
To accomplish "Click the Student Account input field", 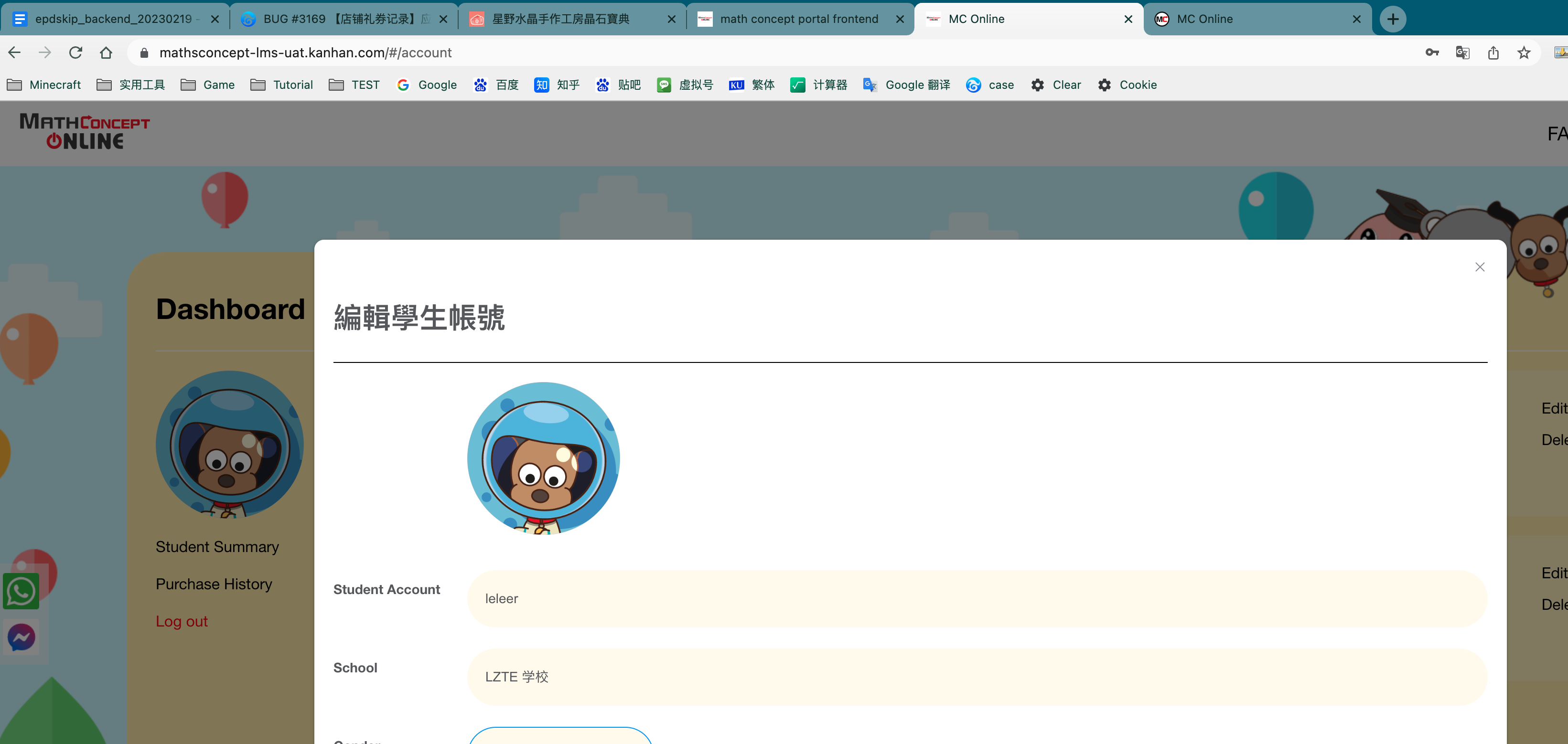I will 977,599.
